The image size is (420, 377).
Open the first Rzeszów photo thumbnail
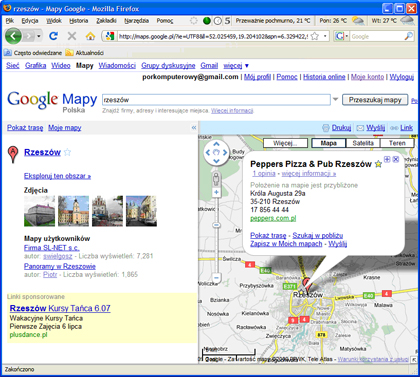(x=39, y=211)
